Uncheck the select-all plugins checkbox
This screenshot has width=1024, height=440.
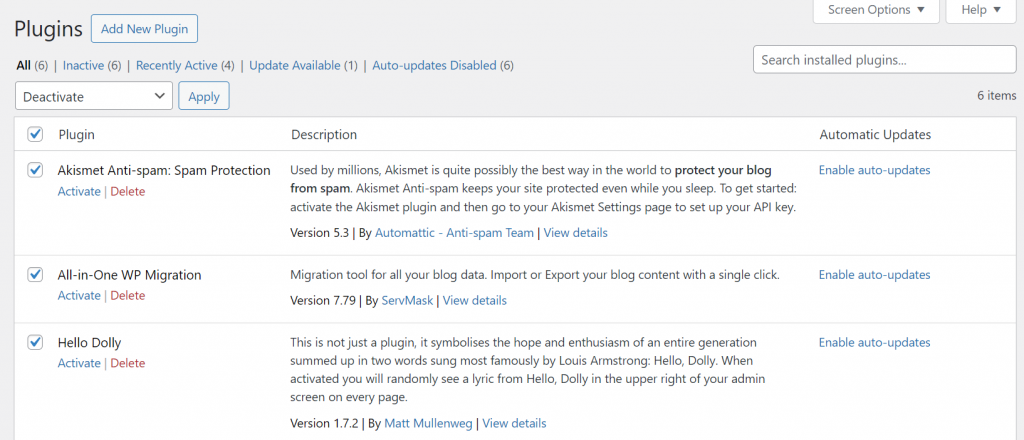35,134
